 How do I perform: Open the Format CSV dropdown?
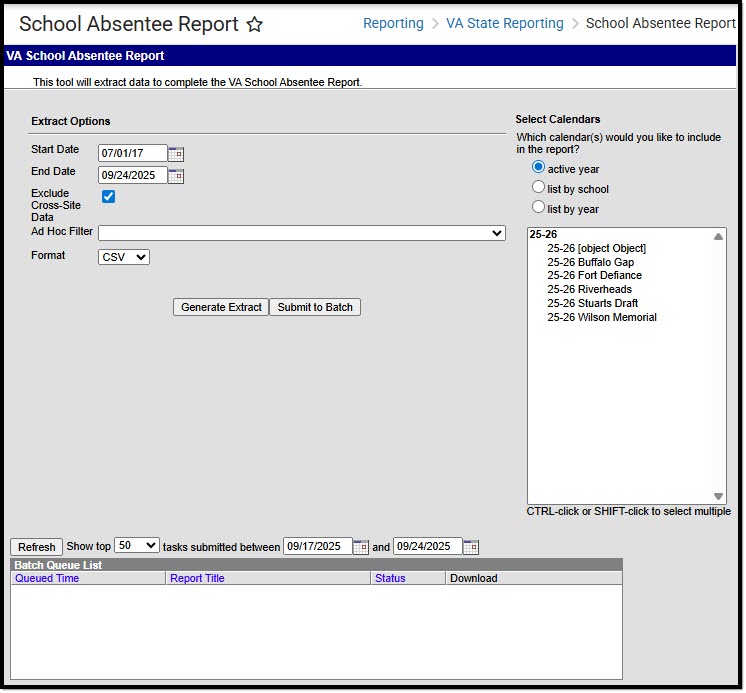point(124,257)
